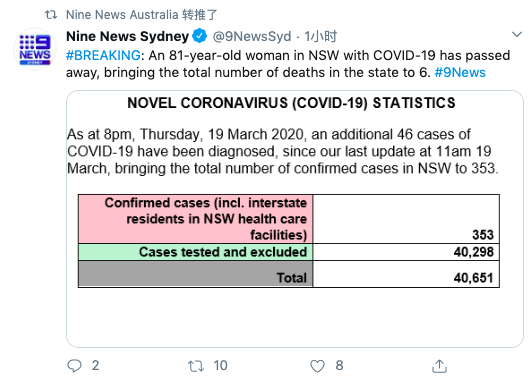Retweet this post using the retweet icon
The height and width of the screenshot is (381, 529).
[196, 366]
